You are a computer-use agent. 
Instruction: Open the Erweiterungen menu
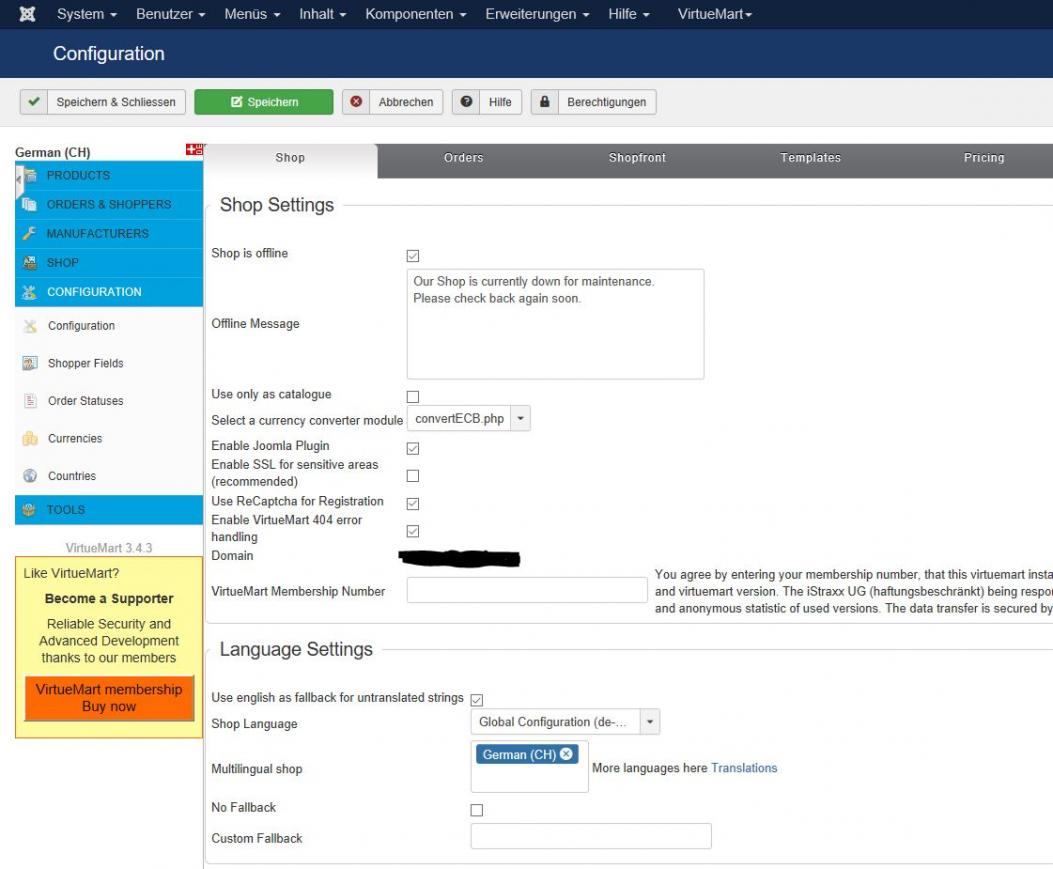[537, 15]
